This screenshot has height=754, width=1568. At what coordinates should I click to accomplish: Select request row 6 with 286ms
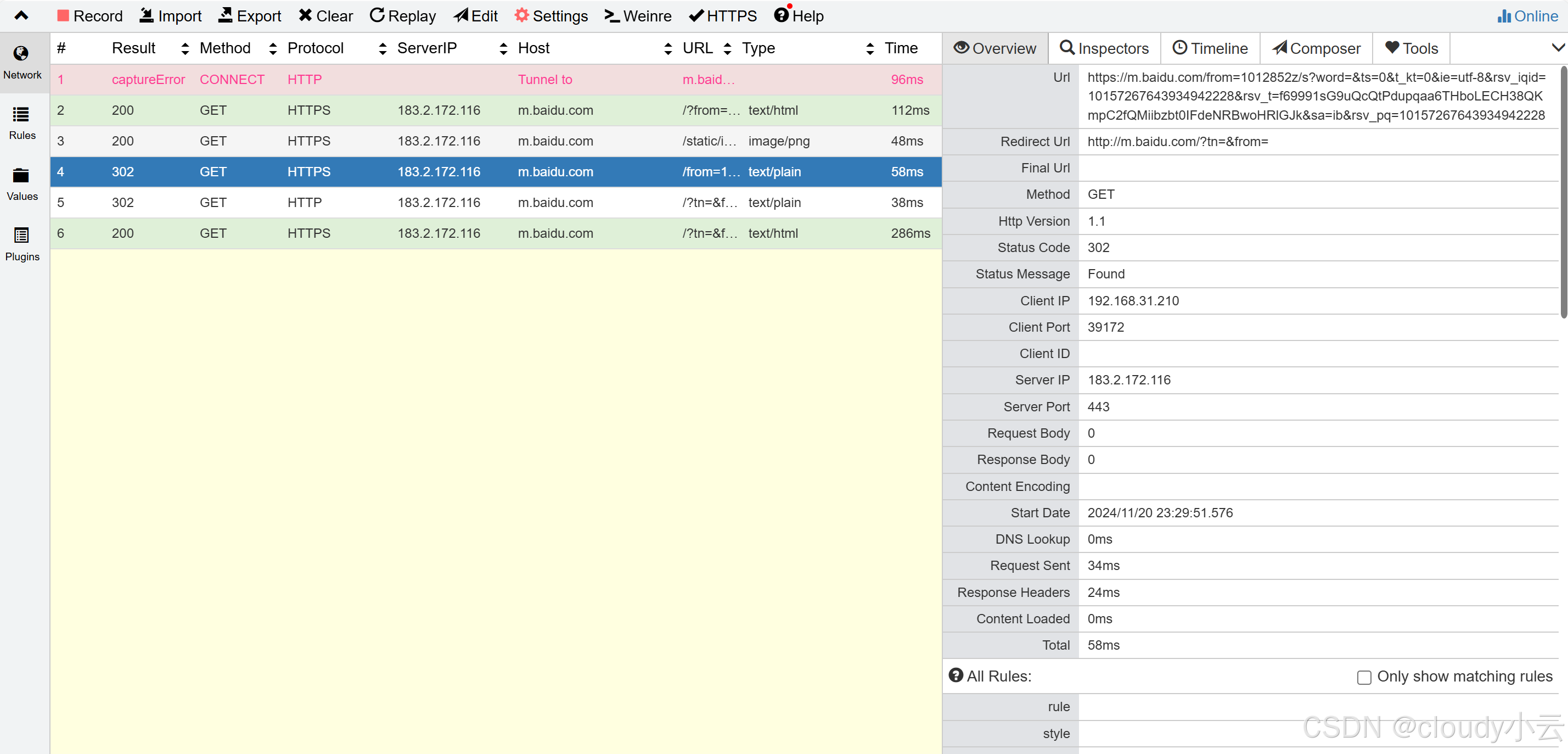pos(496,233)
